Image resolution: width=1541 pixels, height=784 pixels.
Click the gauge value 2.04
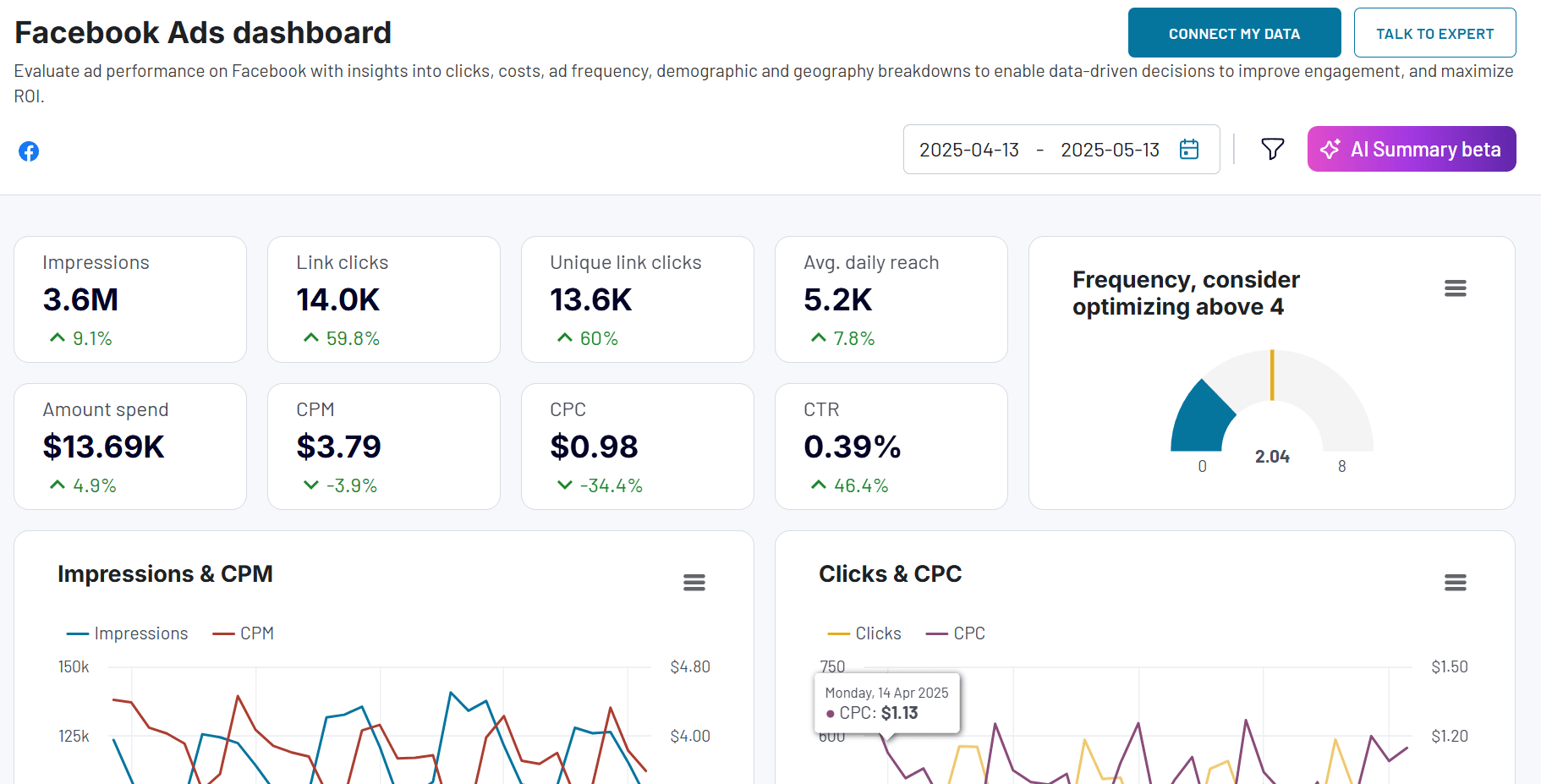(1272, 457)
